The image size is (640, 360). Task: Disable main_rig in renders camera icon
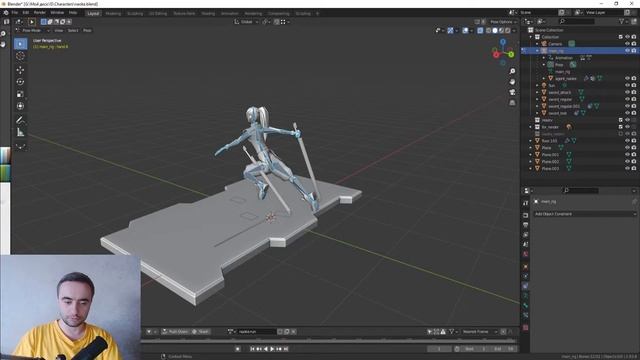click(634, 51)
